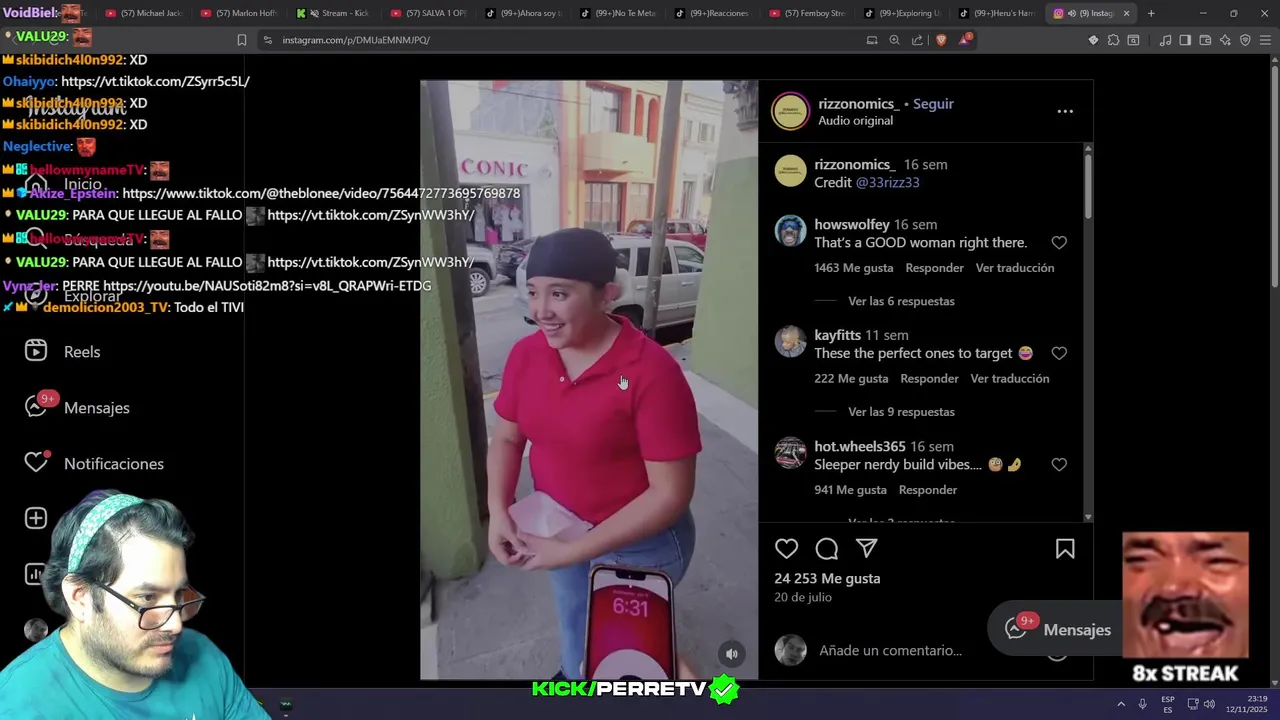Open the ESP language indicator in taskbar
Image resolution: width=1280 pixels, height=720 pixels.
[x=1168, y=704]
